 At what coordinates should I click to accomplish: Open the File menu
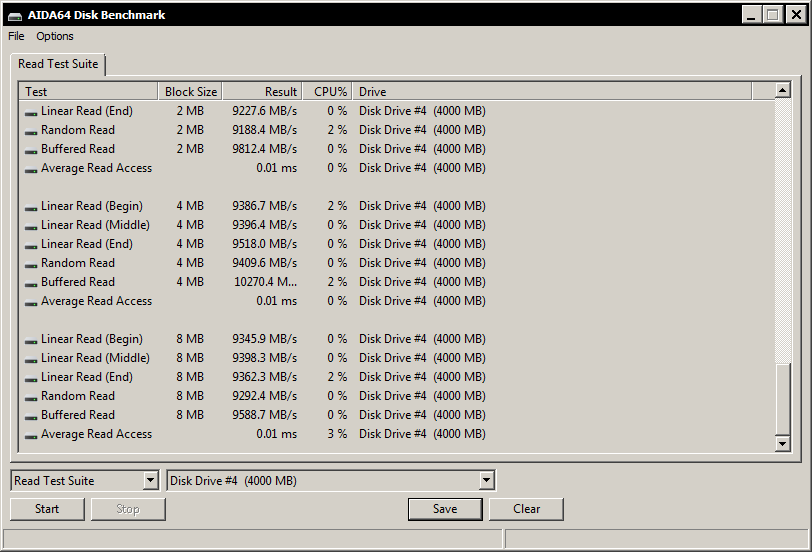pyautogui.click(x=16, y=36)
